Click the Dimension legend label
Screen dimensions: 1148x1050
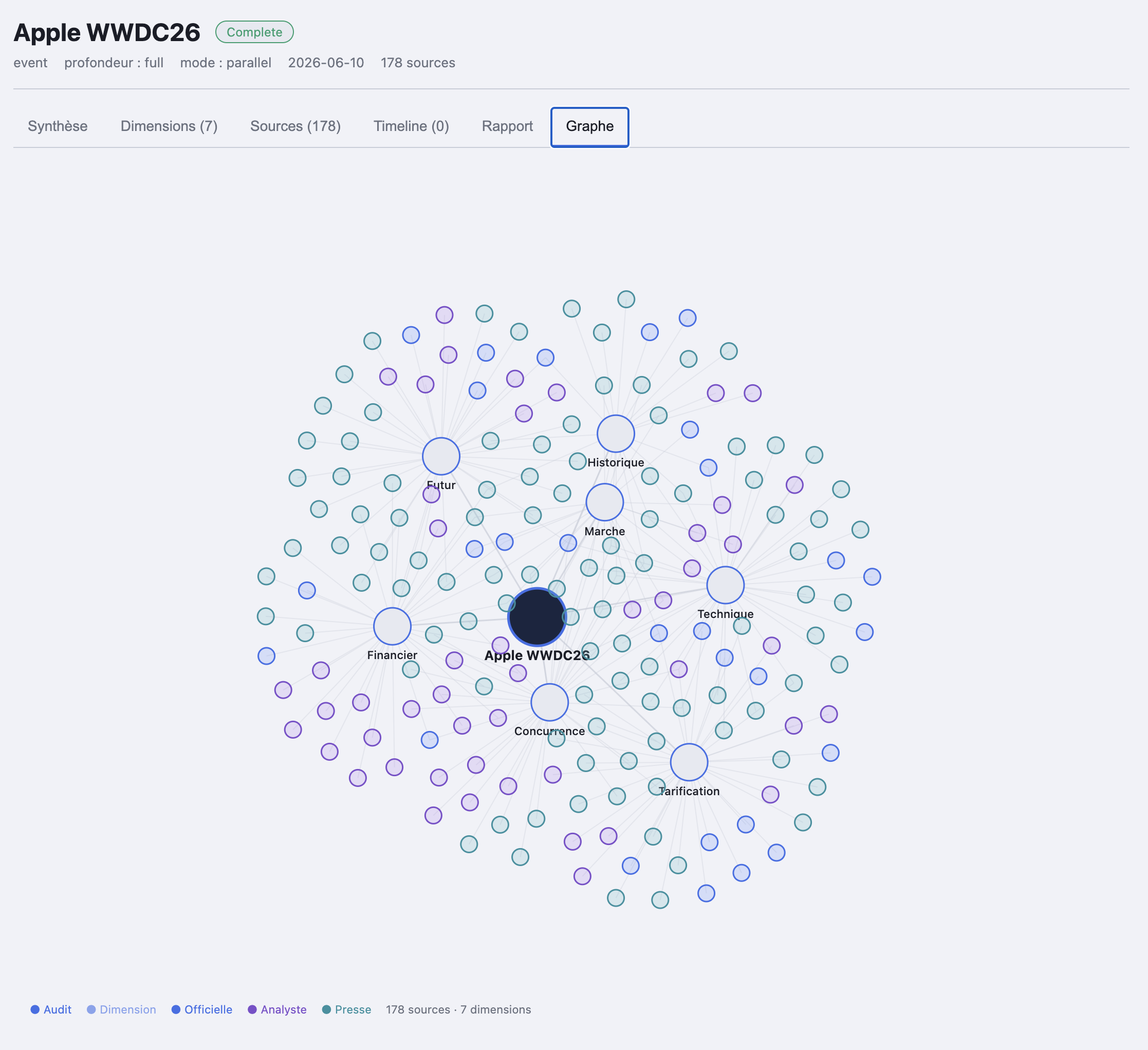click(x=127, y=1009)
